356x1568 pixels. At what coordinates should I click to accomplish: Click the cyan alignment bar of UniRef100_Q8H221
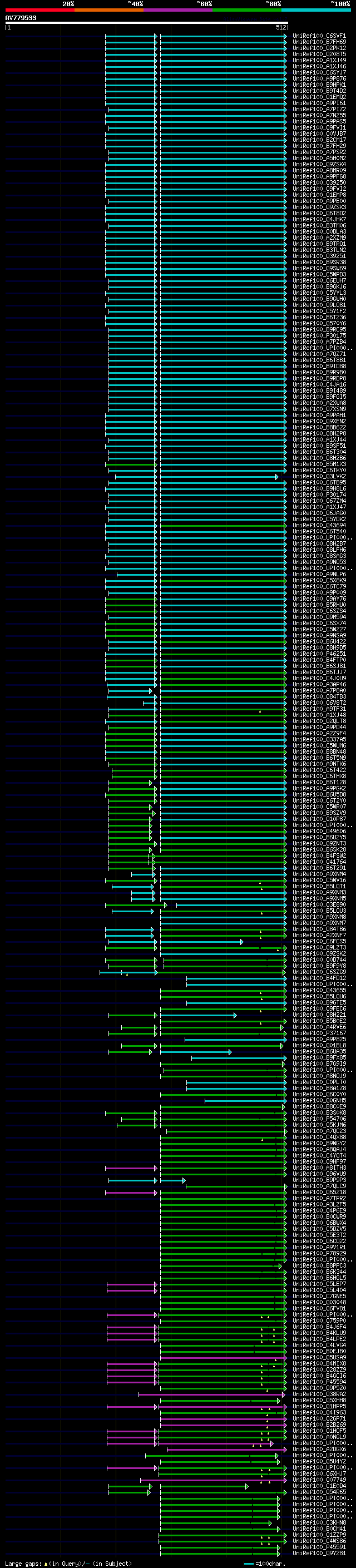[x=199, y=1015]
